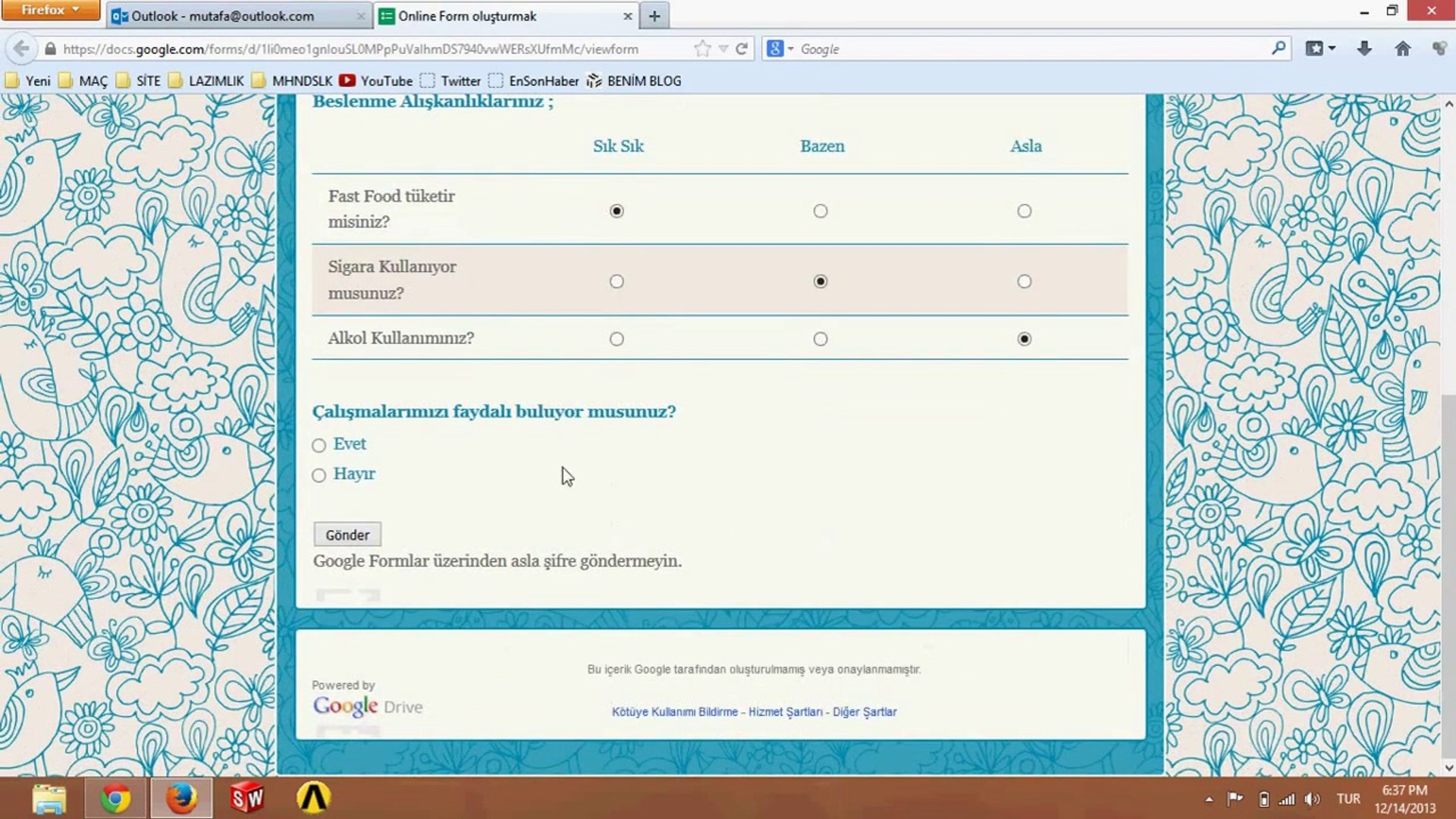Go to Firefox home page icon

coord(1402,49)
